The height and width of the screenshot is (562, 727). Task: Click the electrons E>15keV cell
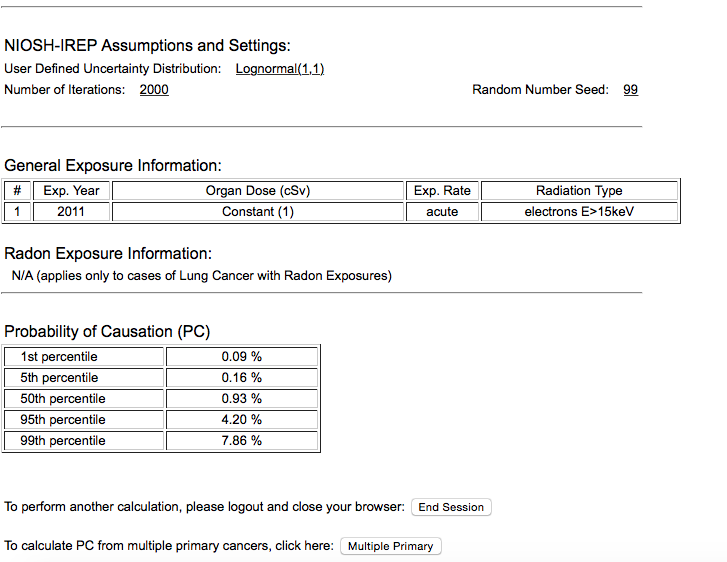click(x=579, y=212)
